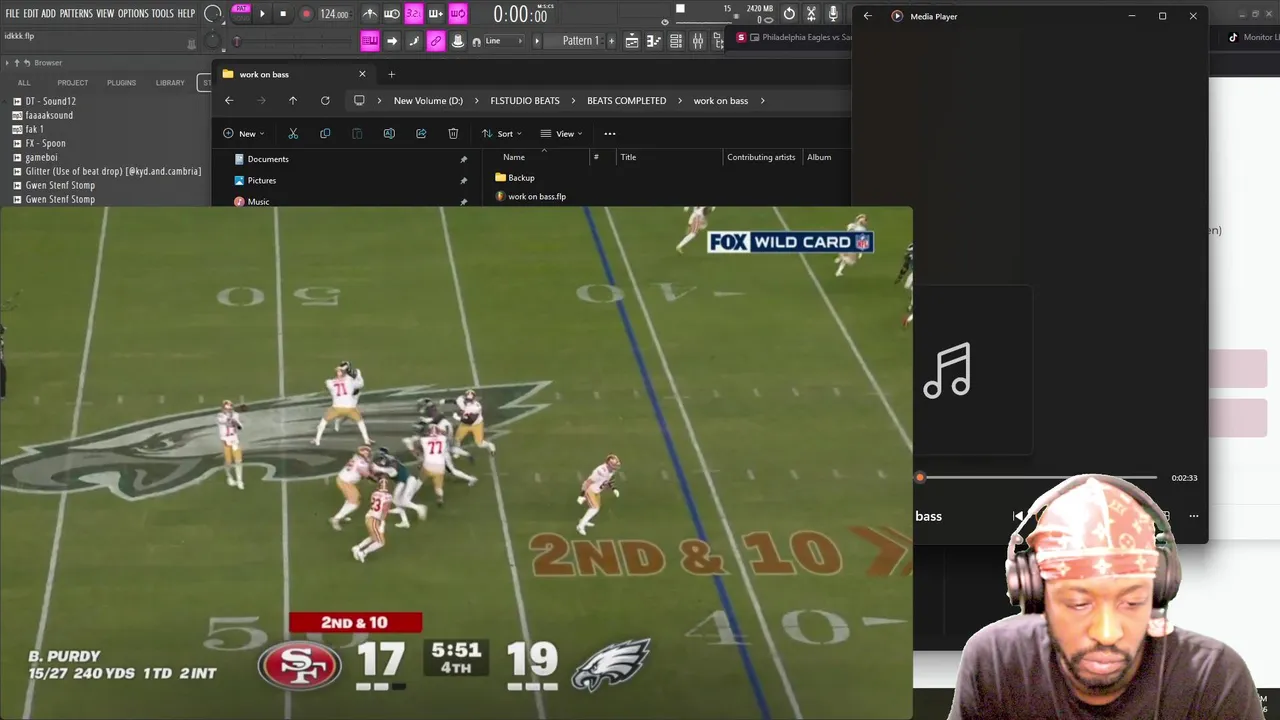
Task: Select the ALL tab in Browser
Action: (x=24, y=83)
